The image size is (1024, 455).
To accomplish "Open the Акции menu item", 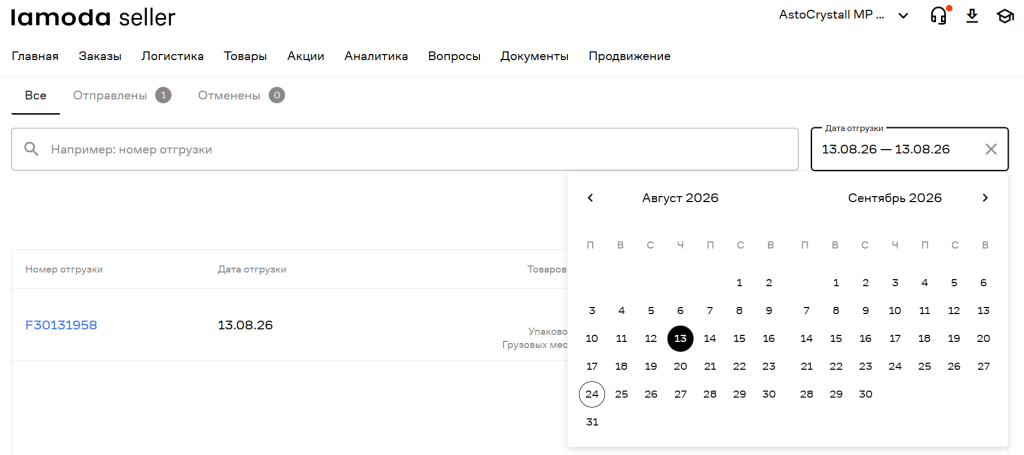I will click(x=306, y=56).
